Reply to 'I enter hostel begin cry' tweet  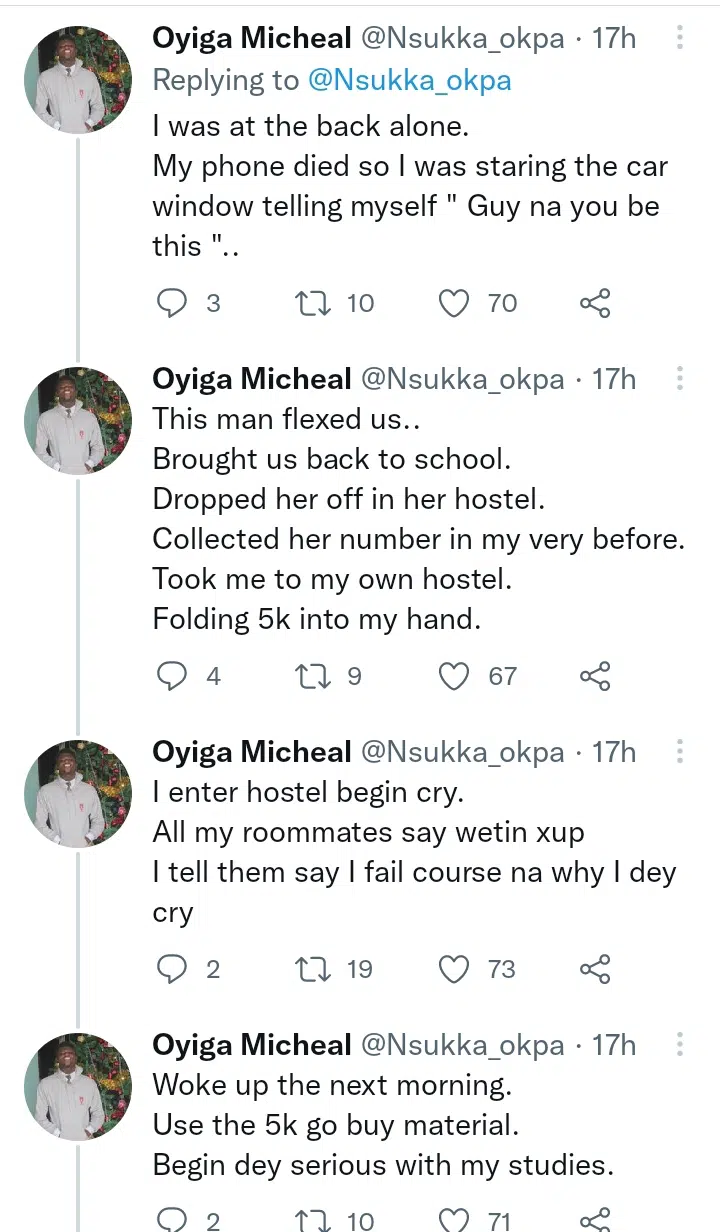[x=173, y=969]
